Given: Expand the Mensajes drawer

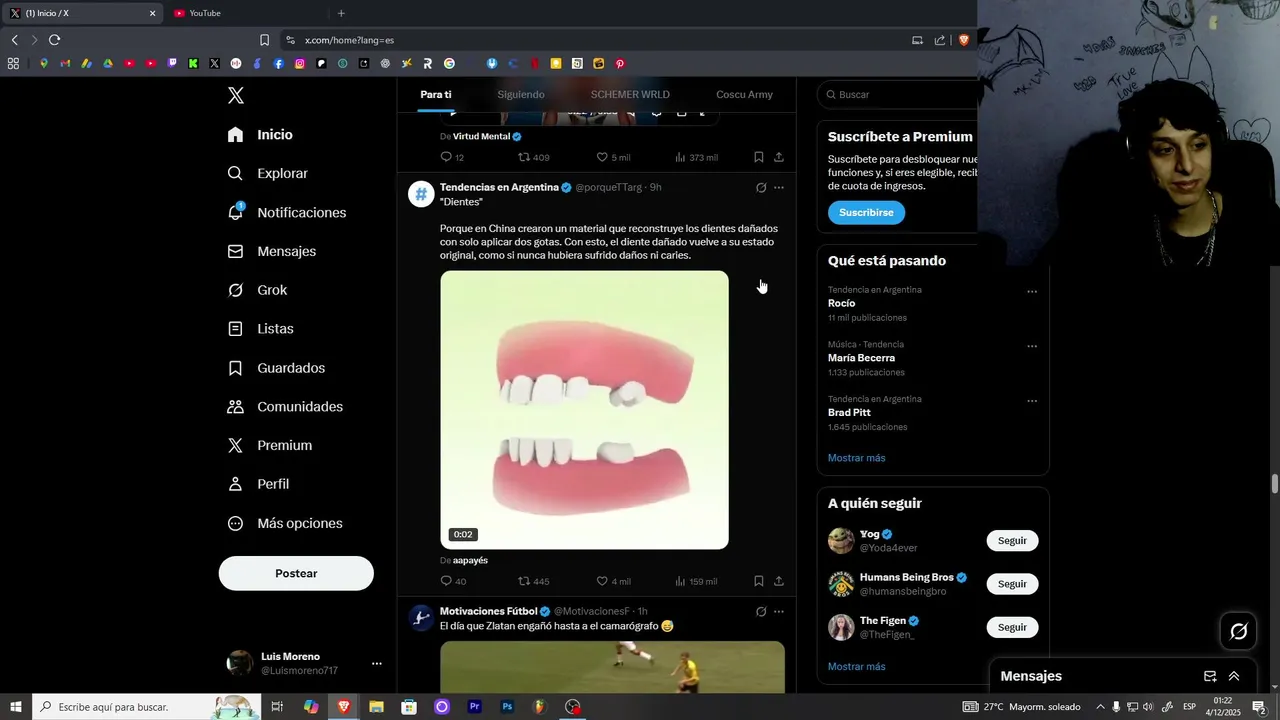Looking at the screenshot, I should click(x=1234, y=677).
